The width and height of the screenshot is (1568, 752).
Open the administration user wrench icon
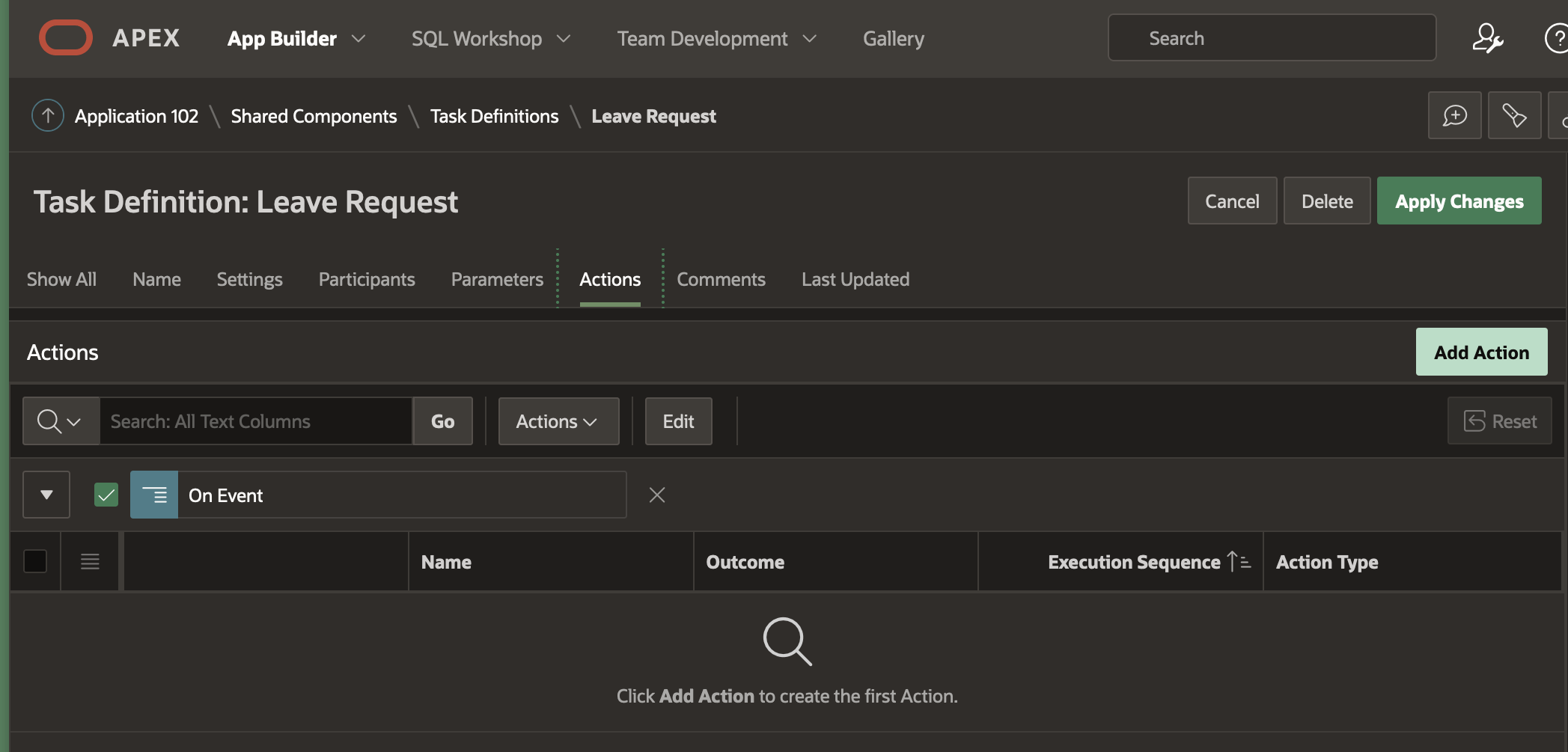(x=1487, y=38)
